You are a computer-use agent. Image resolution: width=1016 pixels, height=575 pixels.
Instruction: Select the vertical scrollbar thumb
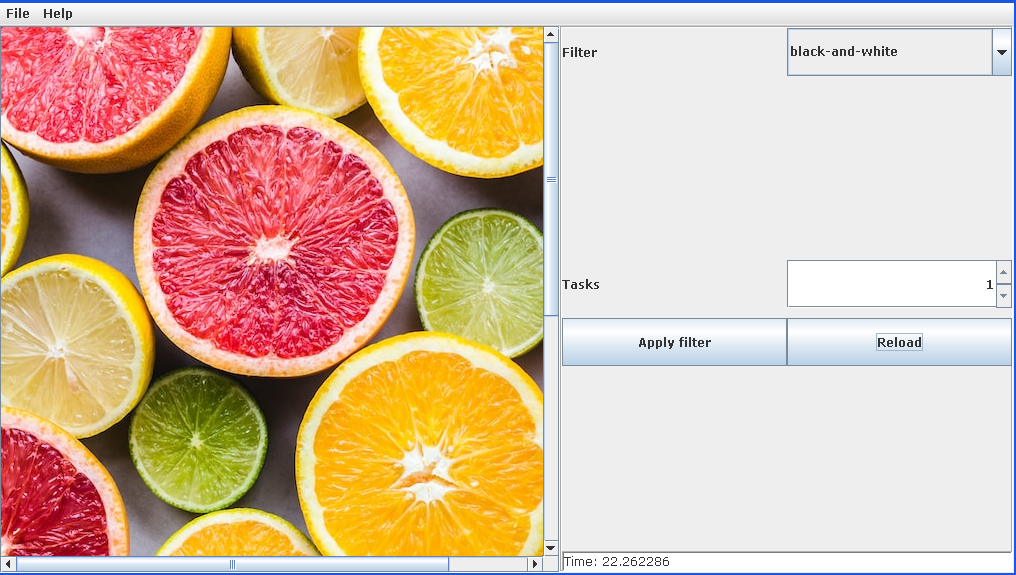pos(550,180)
